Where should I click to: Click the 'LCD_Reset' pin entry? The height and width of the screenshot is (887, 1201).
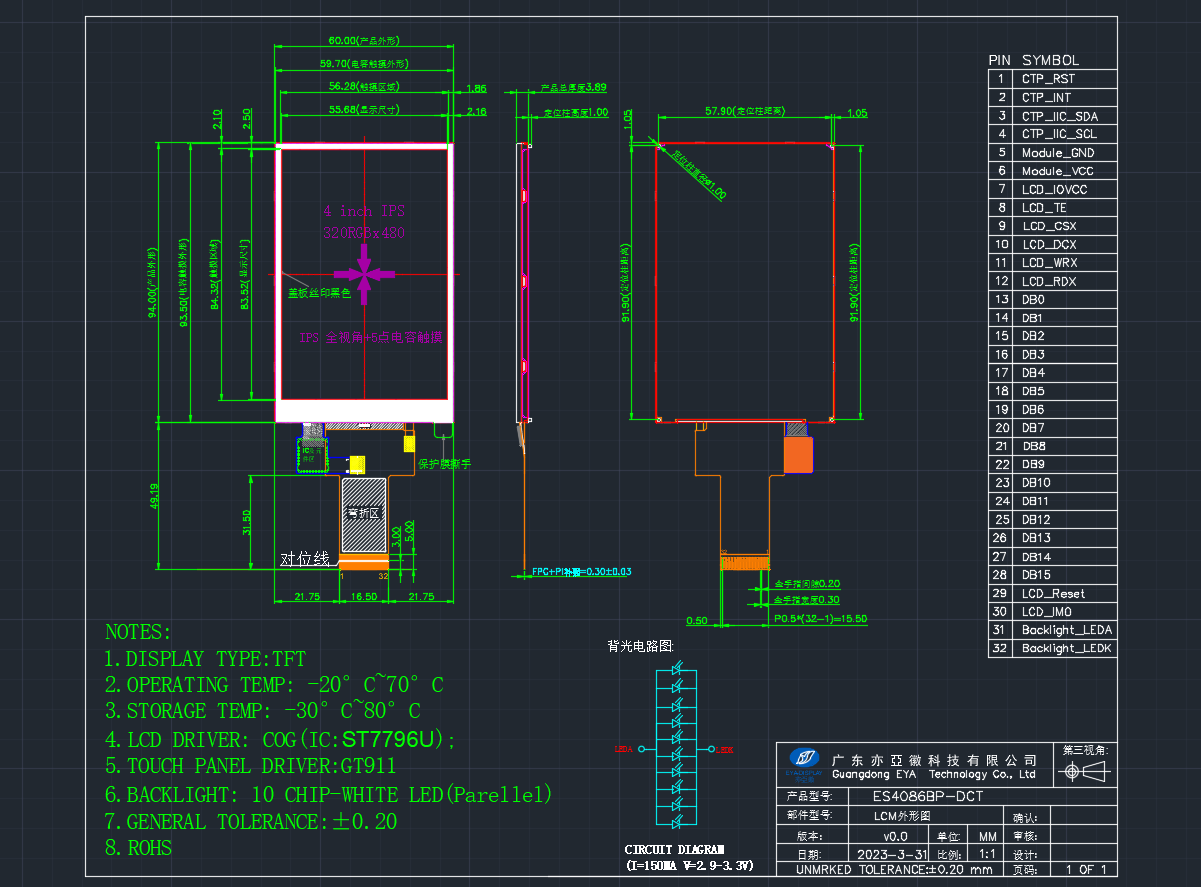click(1053, 594)
